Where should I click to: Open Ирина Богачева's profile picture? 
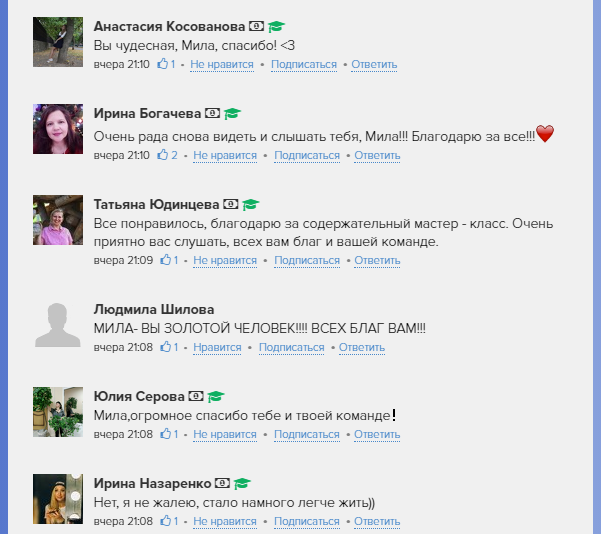coord(58,129)
